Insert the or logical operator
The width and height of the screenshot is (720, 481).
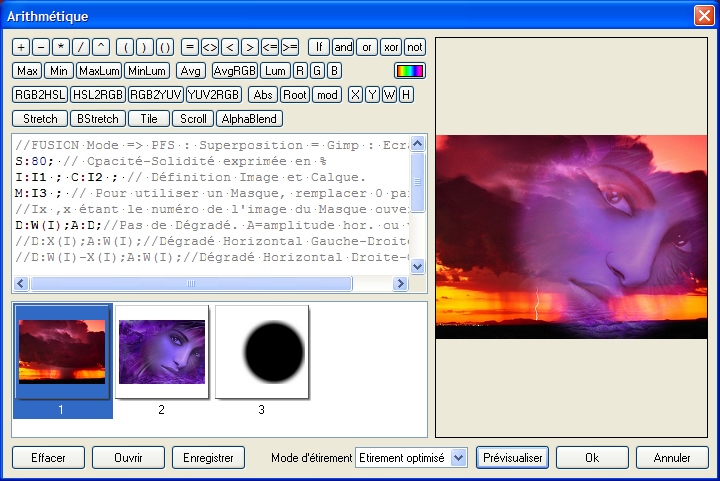(x=367, y=47)
